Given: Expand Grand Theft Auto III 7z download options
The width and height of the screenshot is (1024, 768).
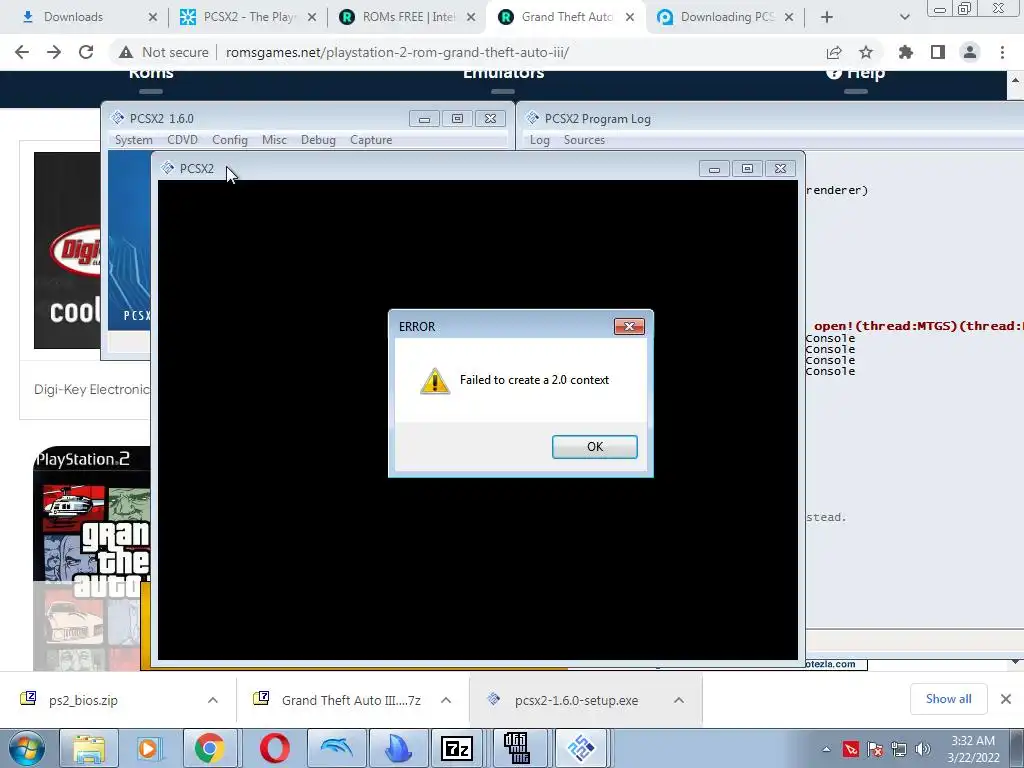Looking at the screenshot, I should (x=446, y=700).
